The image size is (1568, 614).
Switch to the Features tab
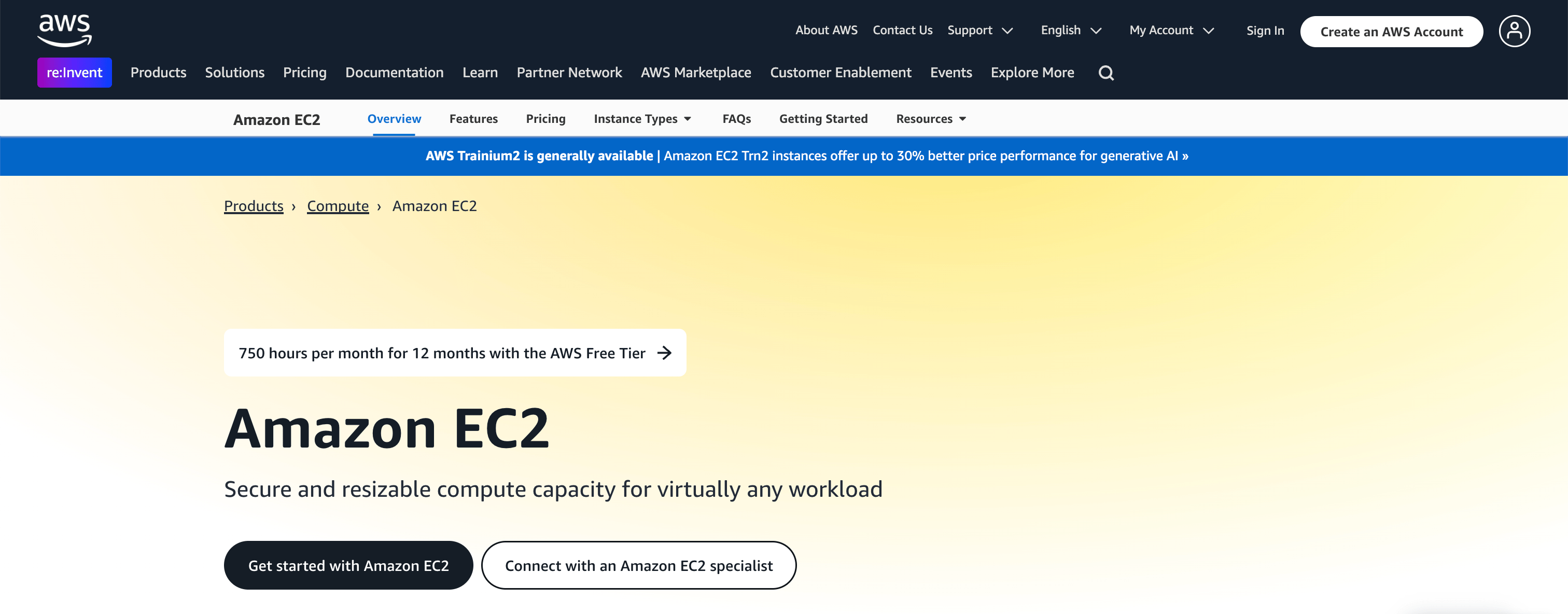(473, 119)
